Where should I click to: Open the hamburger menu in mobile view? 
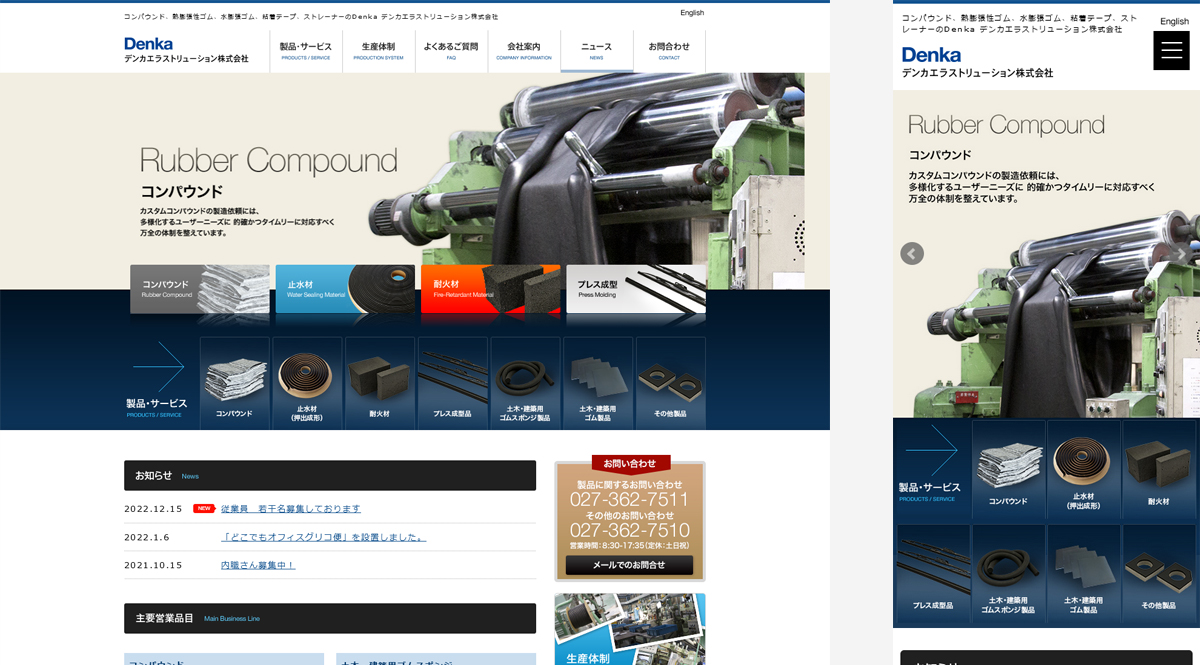pyautogui.click(x=1171, y=51)
